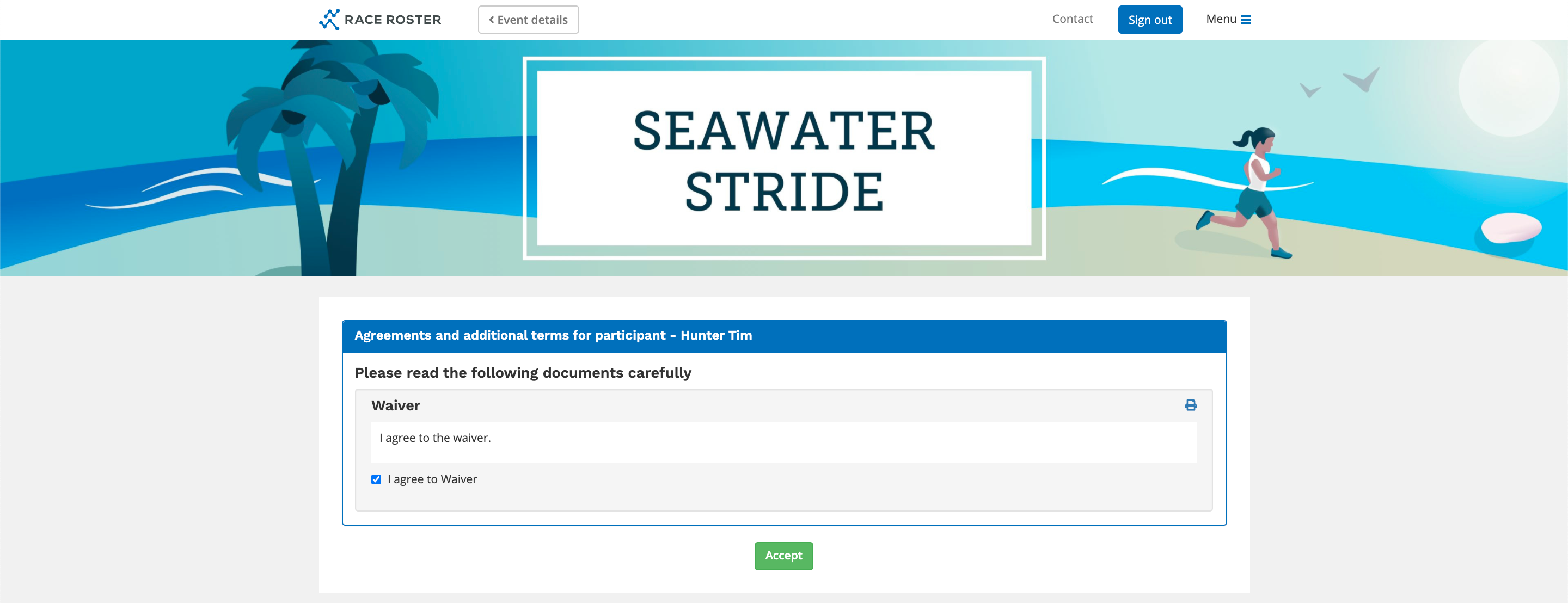Image resolution: width=1568 pixels, height=603 pixels.
Task: Click the Agreements and additional terms header bar
Action: click(x=783, y=336)
